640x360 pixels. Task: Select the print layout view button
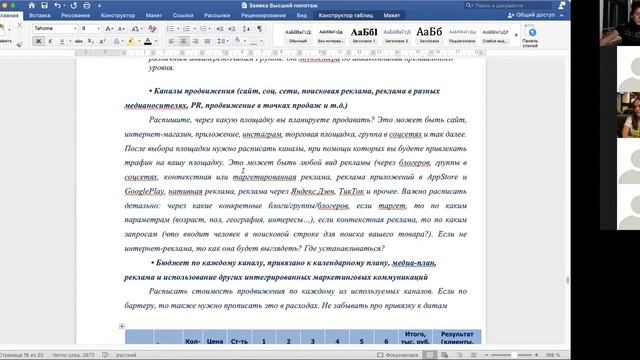click(x=430, y=355)
